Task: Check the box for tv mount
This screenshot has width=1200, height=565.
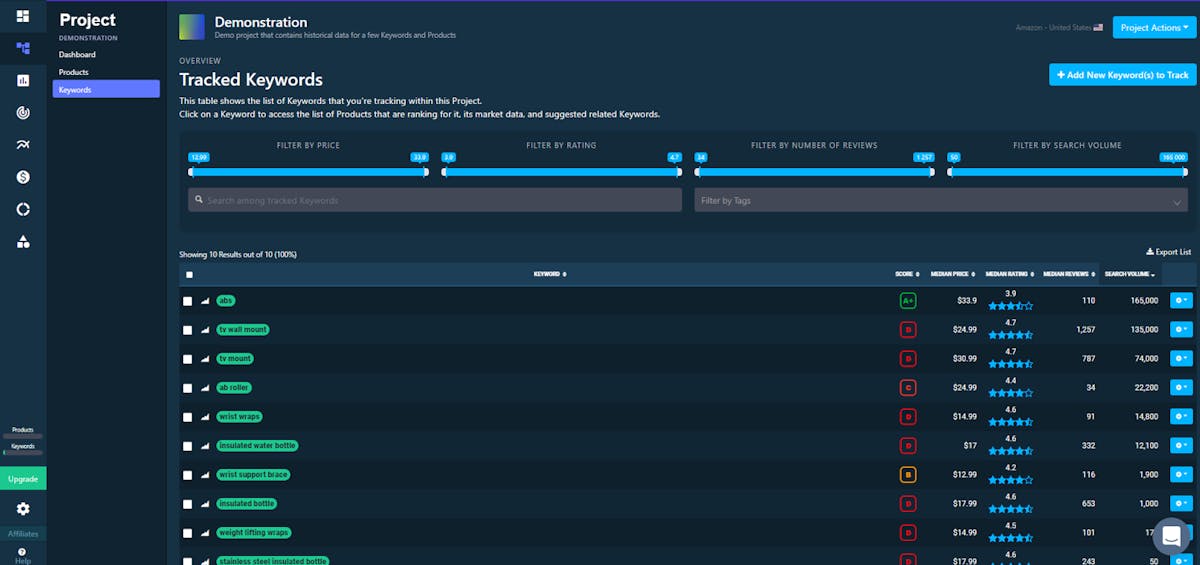Action: point(188,359)
